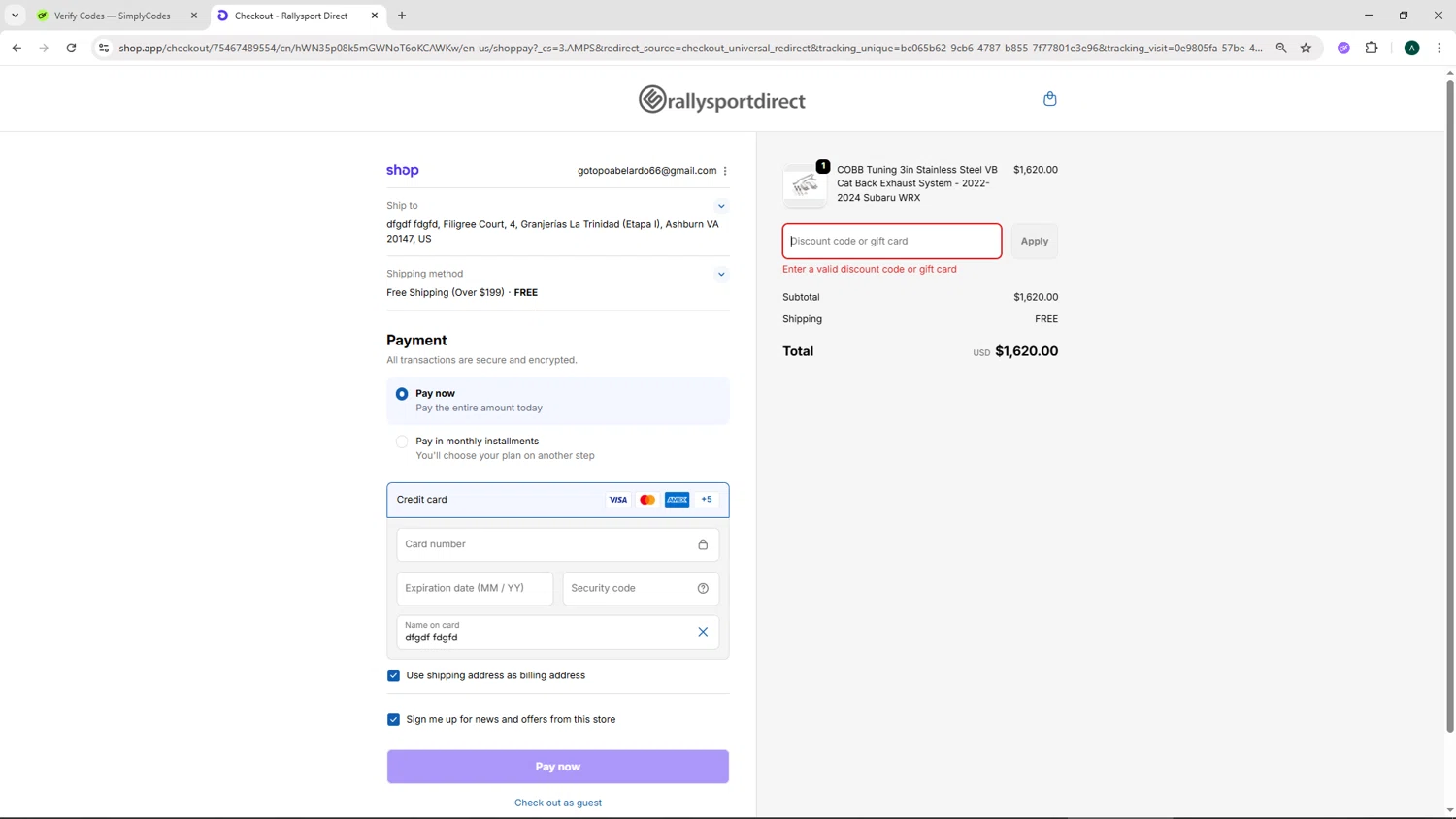Click the Shop Pay logo
Viewport: 1456px width, 819px height.
point(403,170)
